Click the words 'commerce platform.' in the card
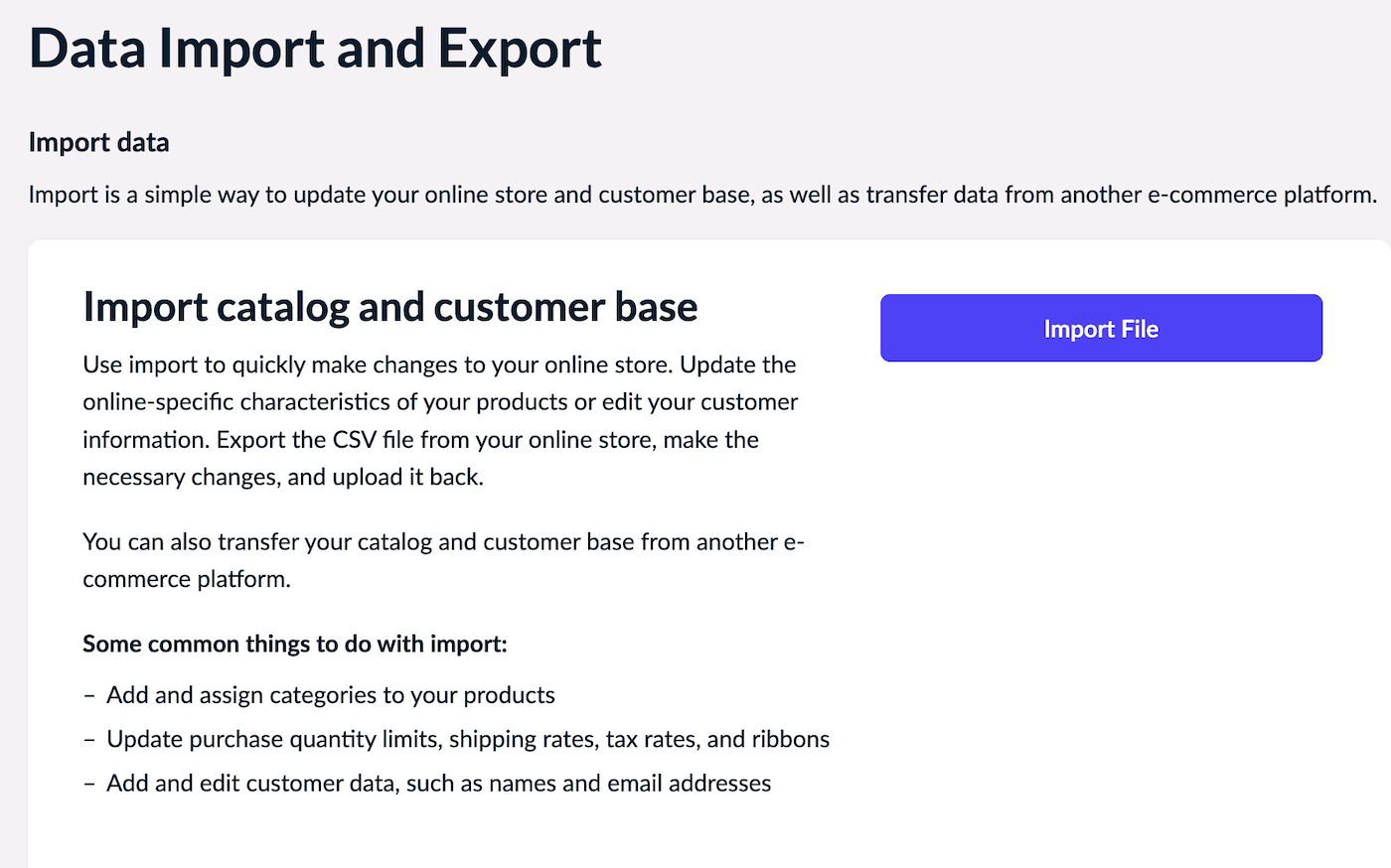The height and width of the screenshot is (868, 1391). (187, 580)
